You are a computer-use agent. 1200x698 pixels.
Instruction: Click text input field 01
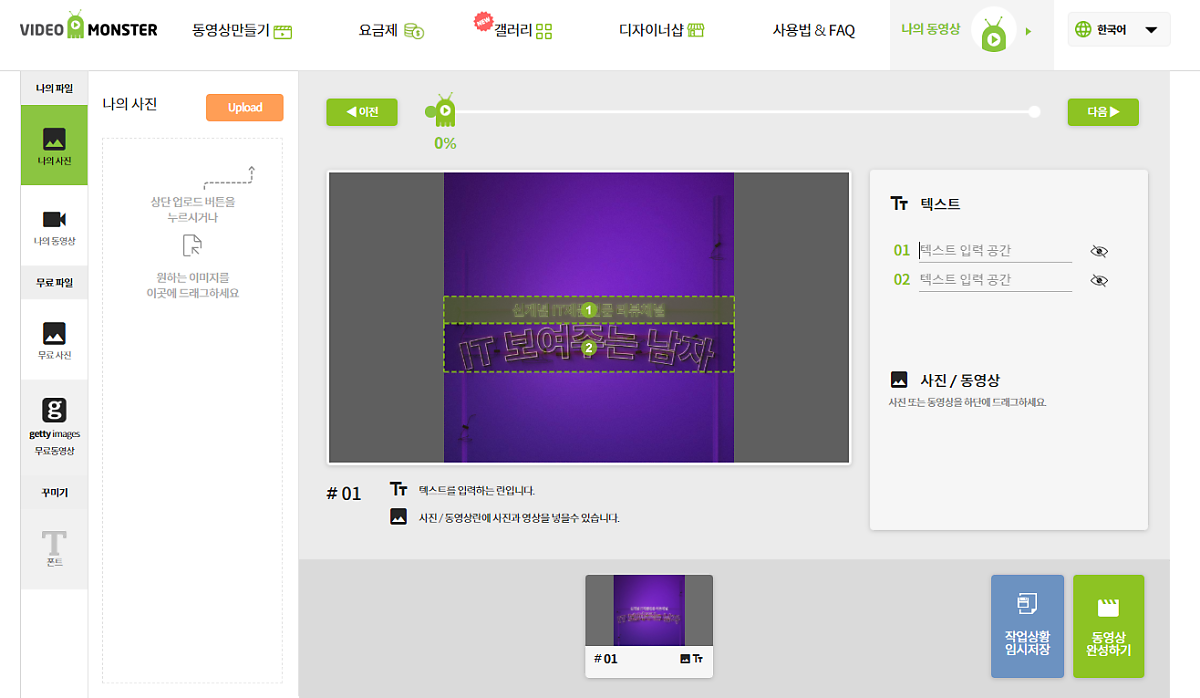click(995, 251)
